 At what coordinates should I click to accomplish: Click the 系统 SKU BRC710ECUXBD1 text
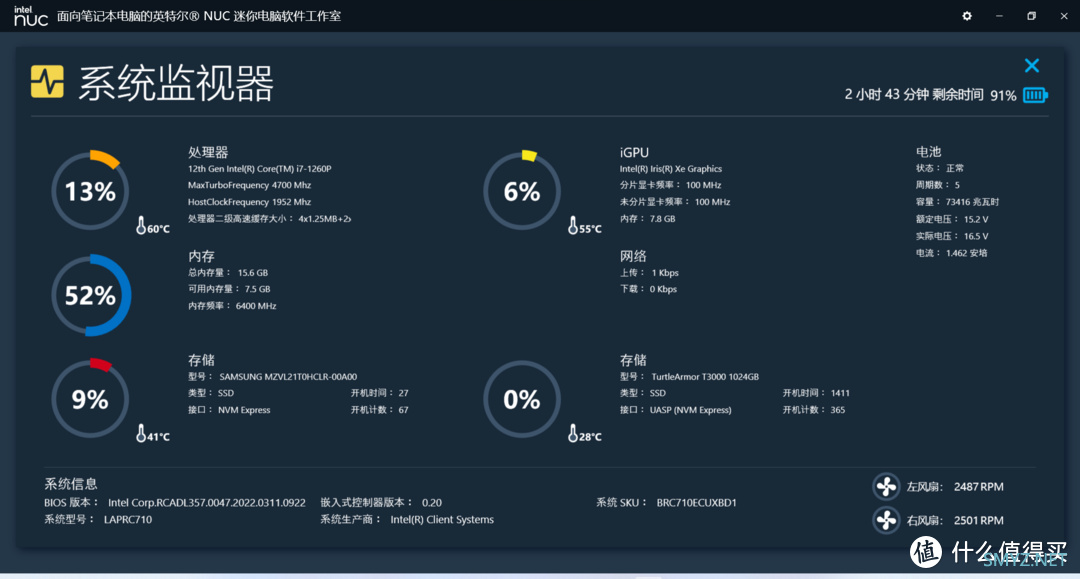(x=666, y=503)
